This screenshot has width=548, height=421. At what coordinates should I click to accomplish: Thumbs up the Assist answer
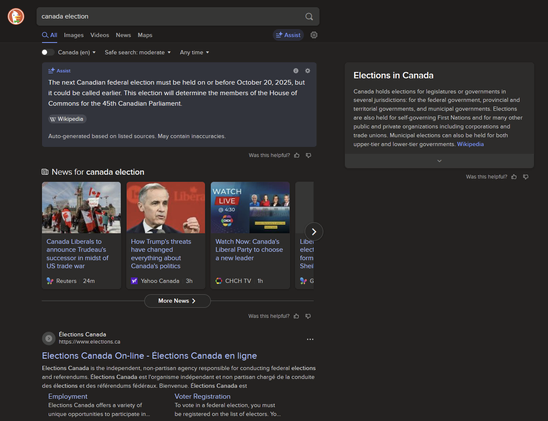(x=297, y=155)
